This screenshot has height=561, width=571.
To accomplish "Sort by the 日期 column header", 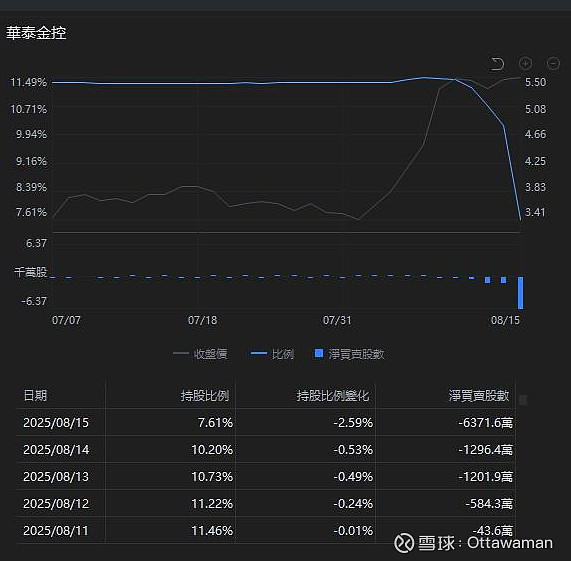I will (35, 395).
